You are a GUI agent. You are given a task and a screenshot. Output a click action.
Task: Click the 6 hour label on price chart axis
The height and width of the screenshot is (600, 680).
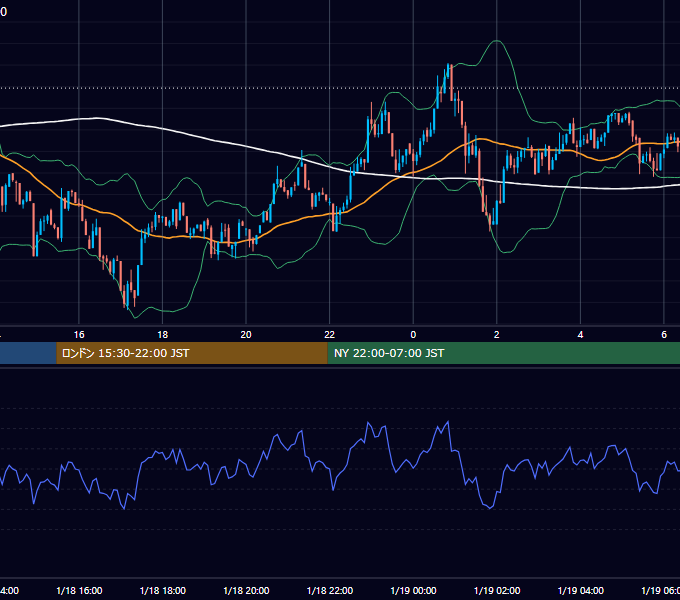(x=664, y=335)
